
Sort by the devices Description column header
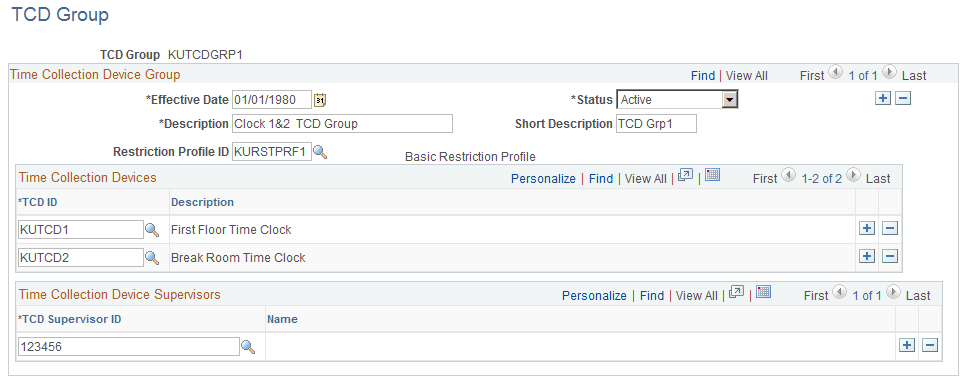point(202,202)
